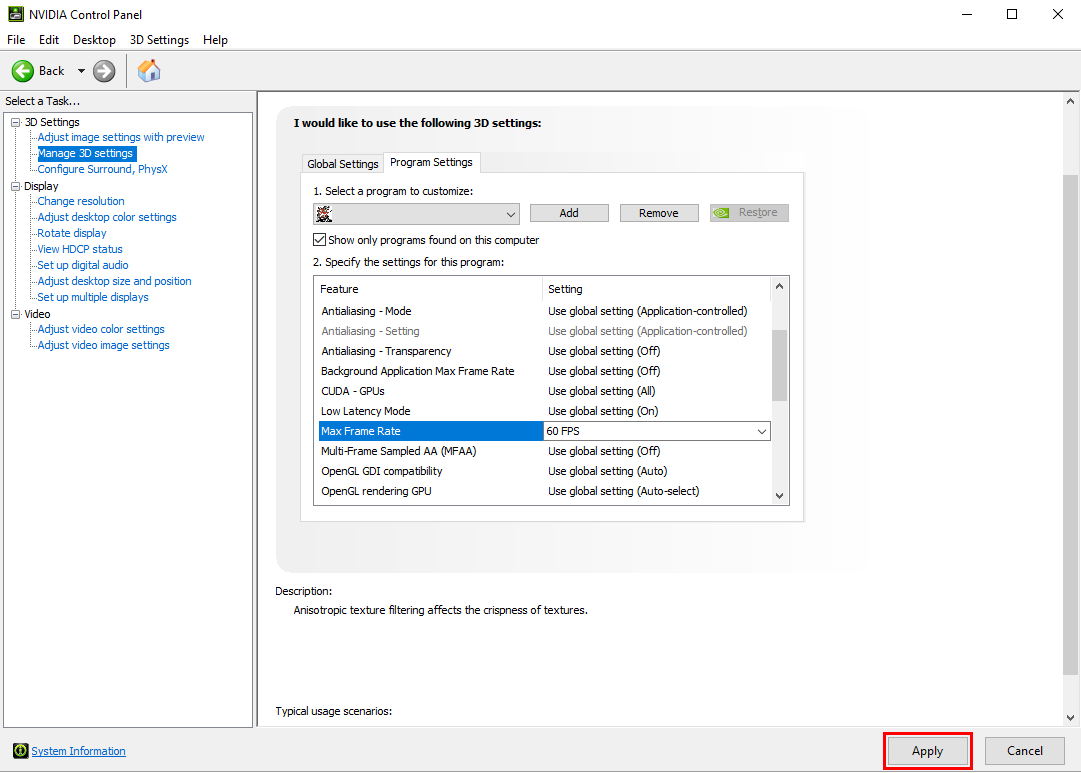Minimize the NVIDIA Control Panel window
Viewport: 1081px width, 773px height.
click(x=967, y=14)
